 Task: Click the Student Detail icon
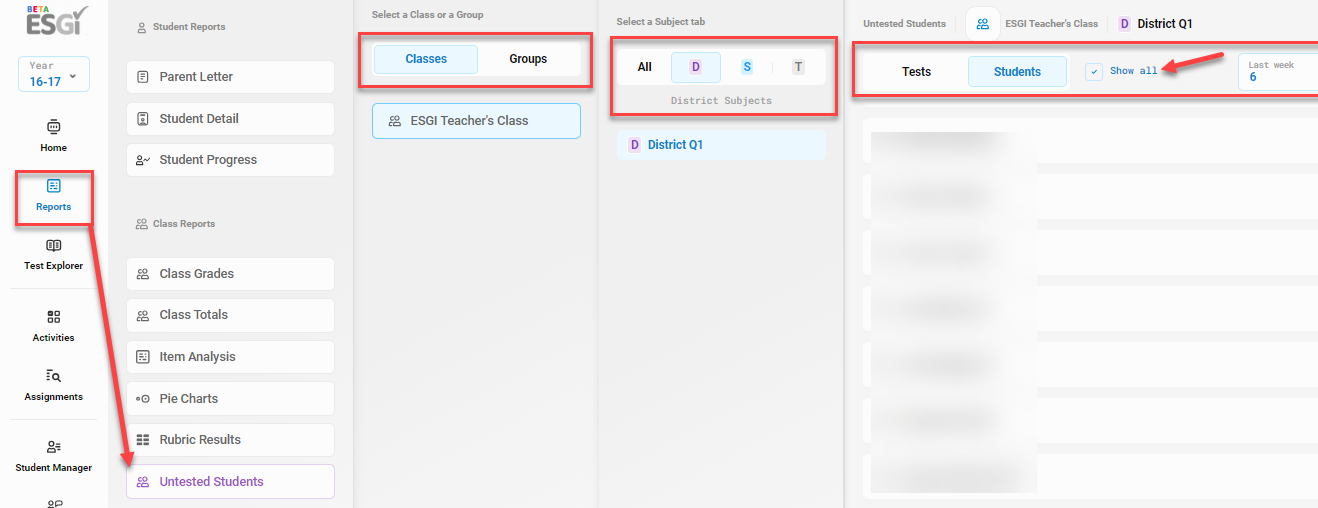click(x=143, y=119)
